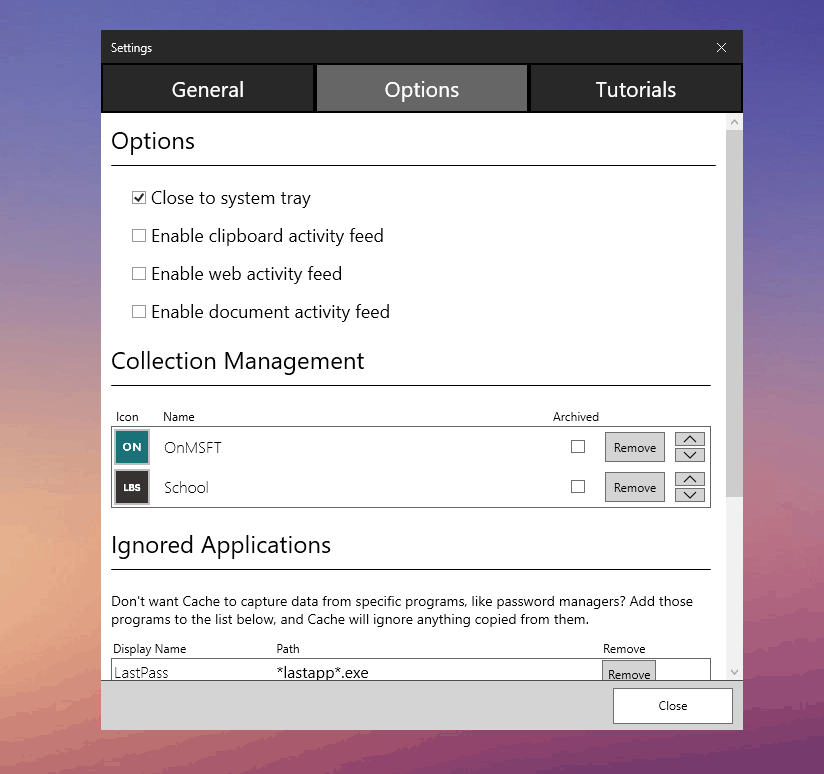The image size is (824, 774).
Task: Remove the OnMSFT collection
Action: [635, 447]
